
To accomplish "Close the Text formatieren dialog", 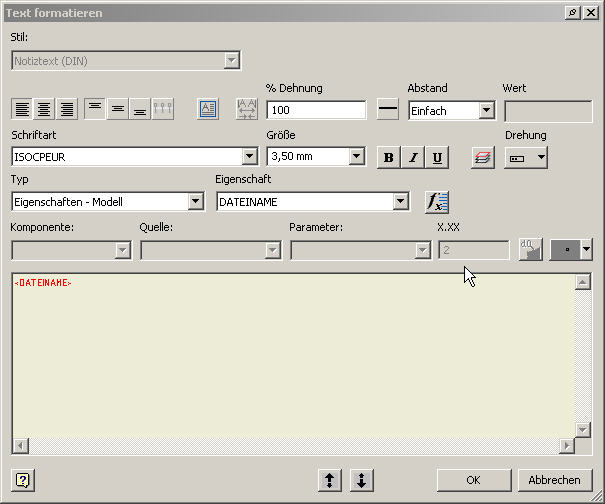I will (x=591, y=13).
